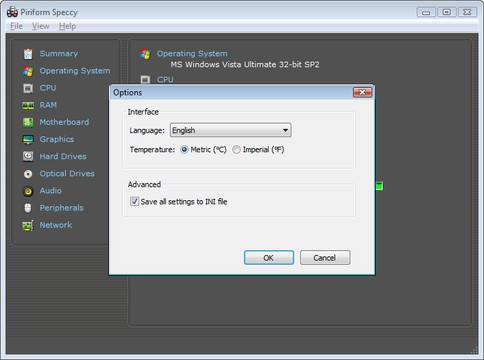The width and height of the screenshot is (484, 360).
Task: Open the CPU chip icon in sidebar
Action: point(28,88)
